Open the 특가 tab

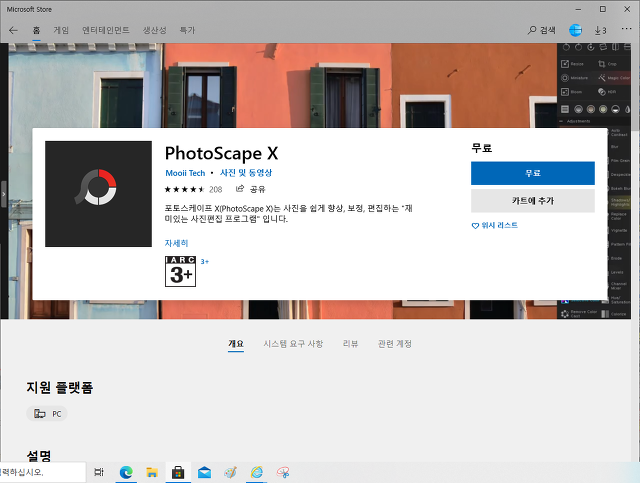click(x=187, y=30)
